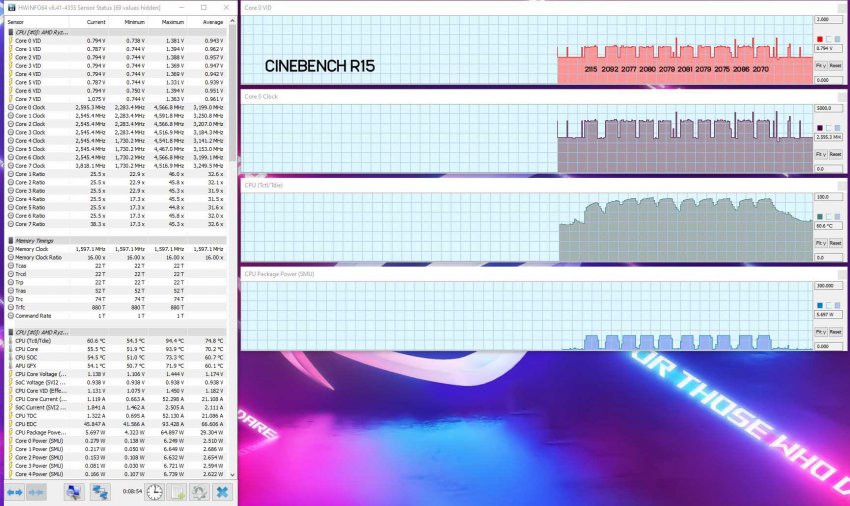Click the Maximum column header
This screenshot has height=506, width=850.
pos(172,21)
